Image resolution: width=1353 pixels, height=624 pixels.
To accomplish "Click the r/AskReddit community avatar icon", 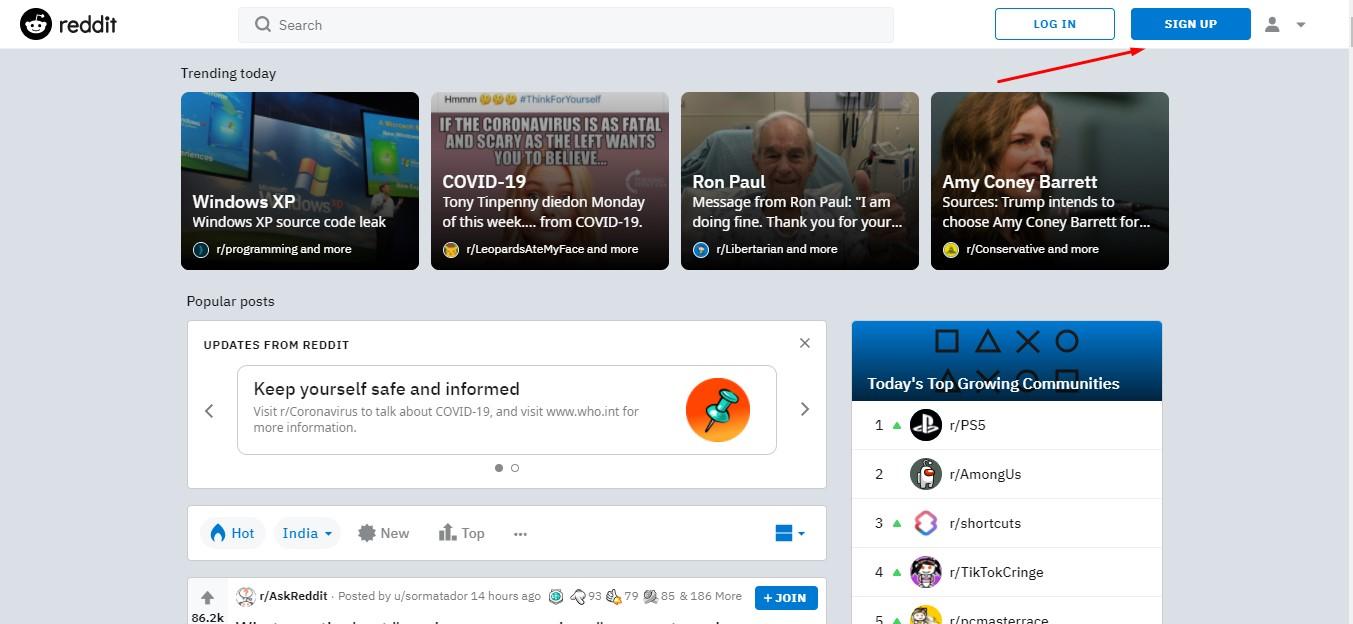I will pyautogui.click(x=245, y=597).
